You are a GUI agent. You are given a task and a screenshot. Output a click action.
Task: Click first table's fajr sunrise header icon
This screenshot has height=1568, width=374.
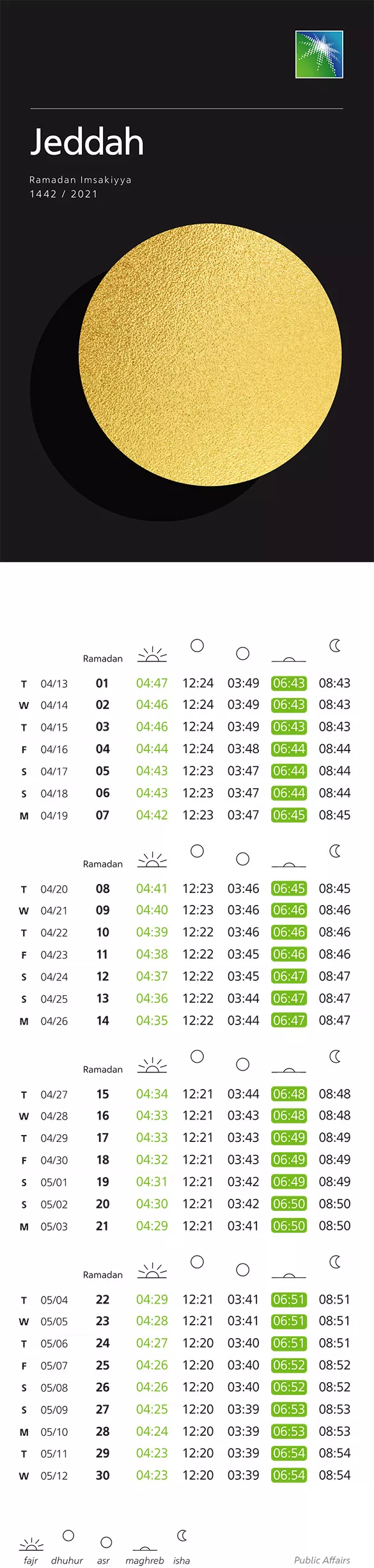tap(152, 654)
